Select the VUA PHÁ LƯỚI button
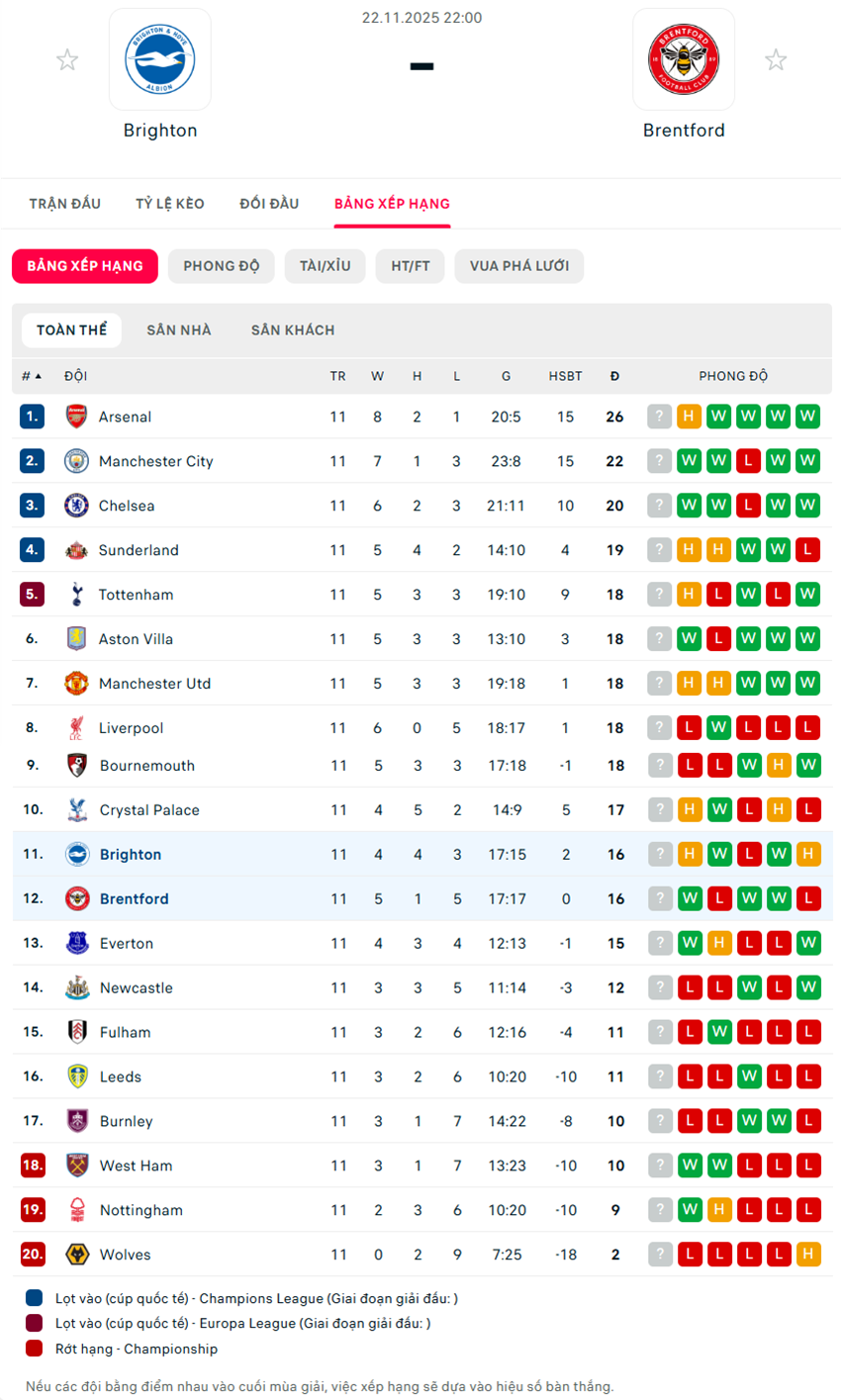Image resolution: width=841 pixels, height=1400 pixels. coord(518,266)
